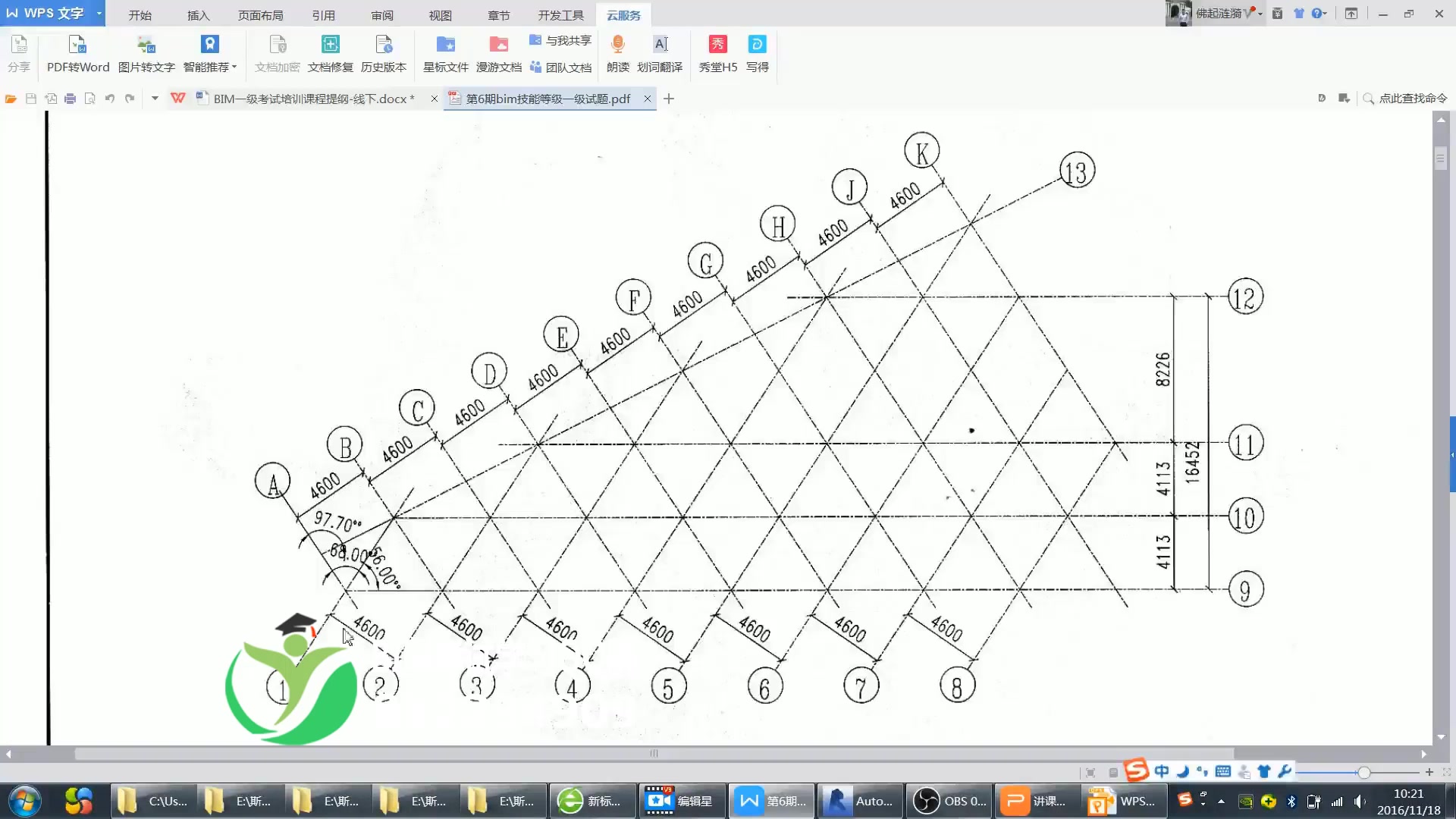Open 历史版本 to view history versions

(x=384, y=53)
